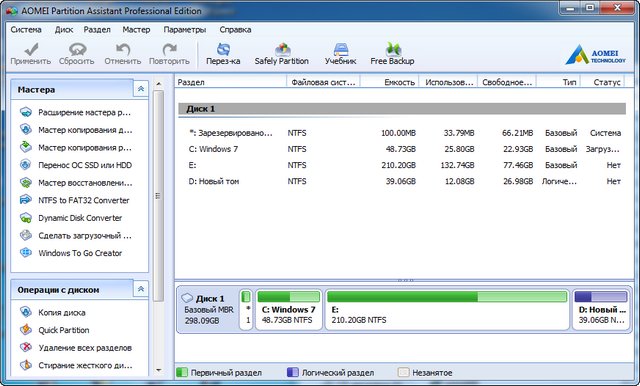Sort by Файловая система column header
640x386 pixels.
point(323,82)
